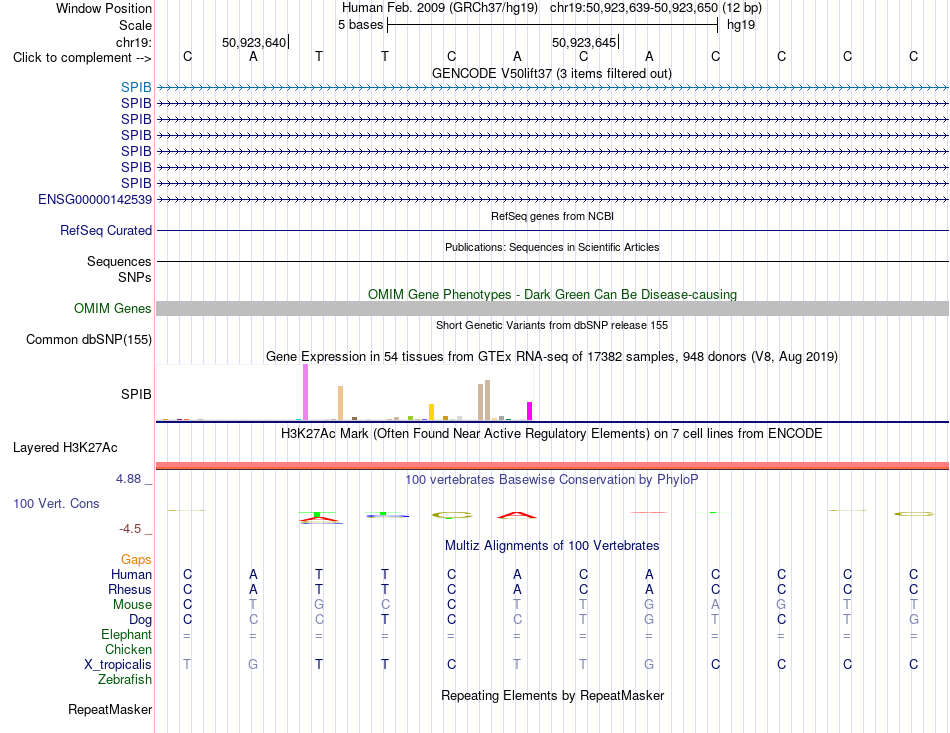950x733 pixels.
Task: Click 'Short Genetic Variants from dbSNP release 155'
Action: tap(551, 325)
